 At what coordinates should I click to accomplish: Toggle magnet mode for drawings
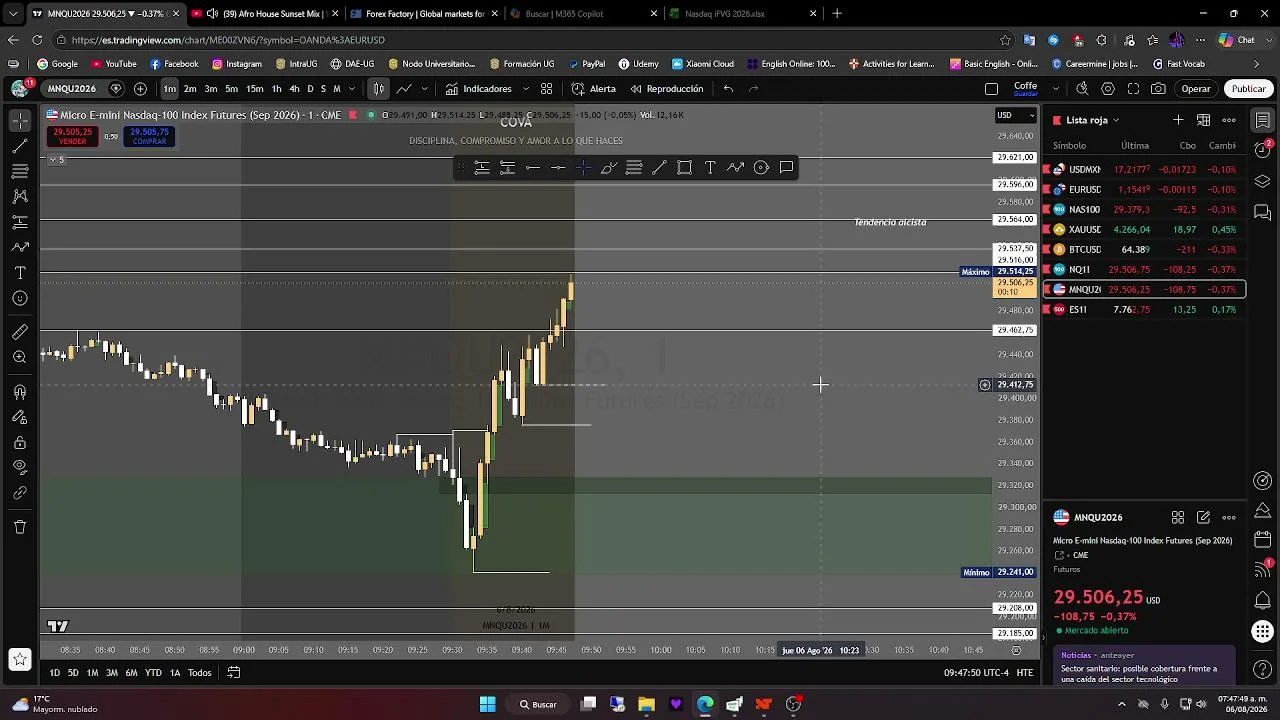(20, 392)
